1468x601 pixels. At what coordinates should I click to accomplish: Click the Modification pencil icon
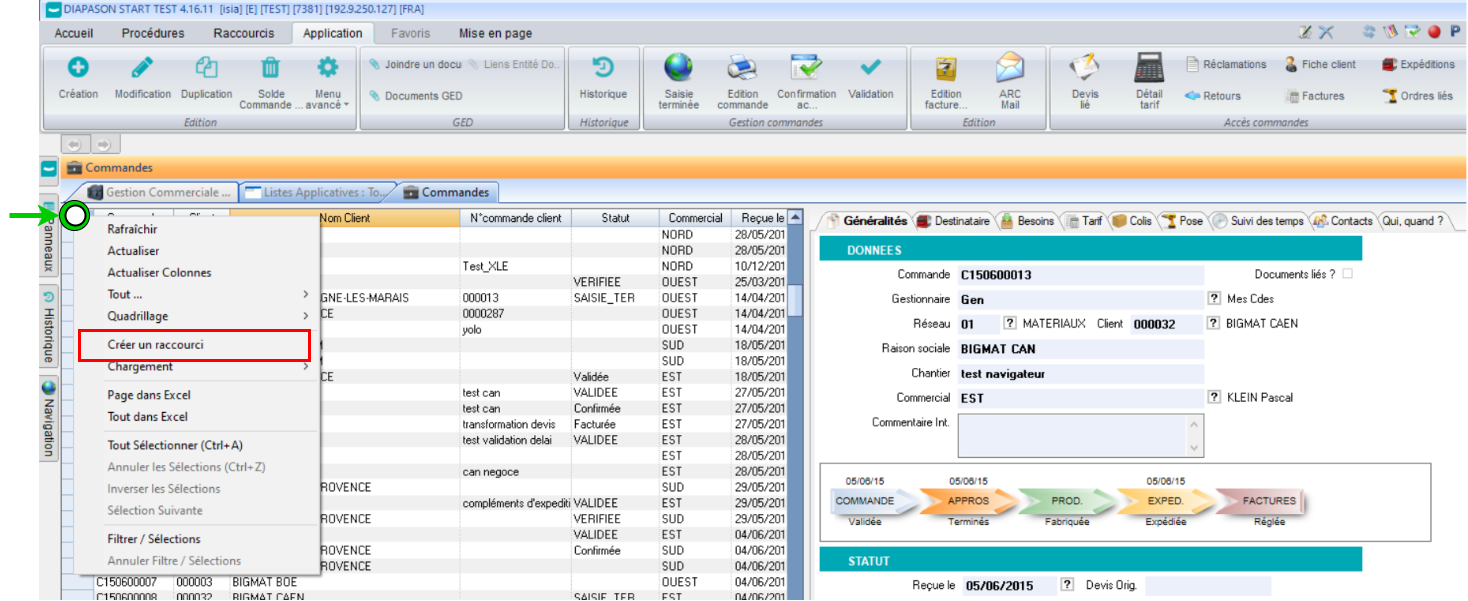coord(142,69)
